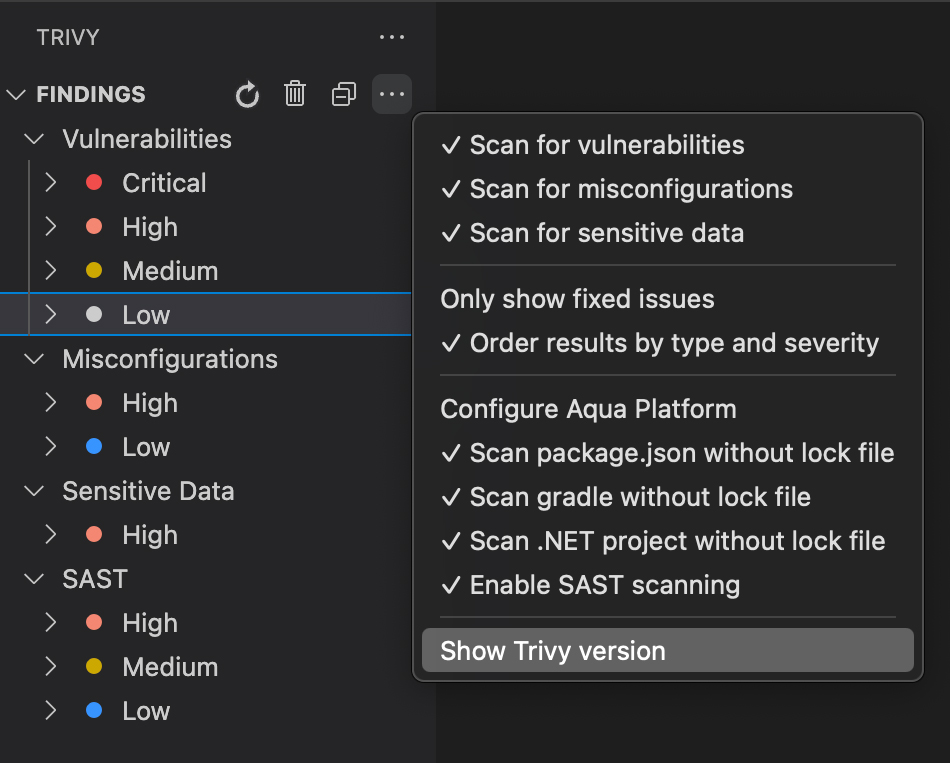950x763 pixels.
Task: Click the blue Low dot under Misconfigurations
Action: (92, 446)
